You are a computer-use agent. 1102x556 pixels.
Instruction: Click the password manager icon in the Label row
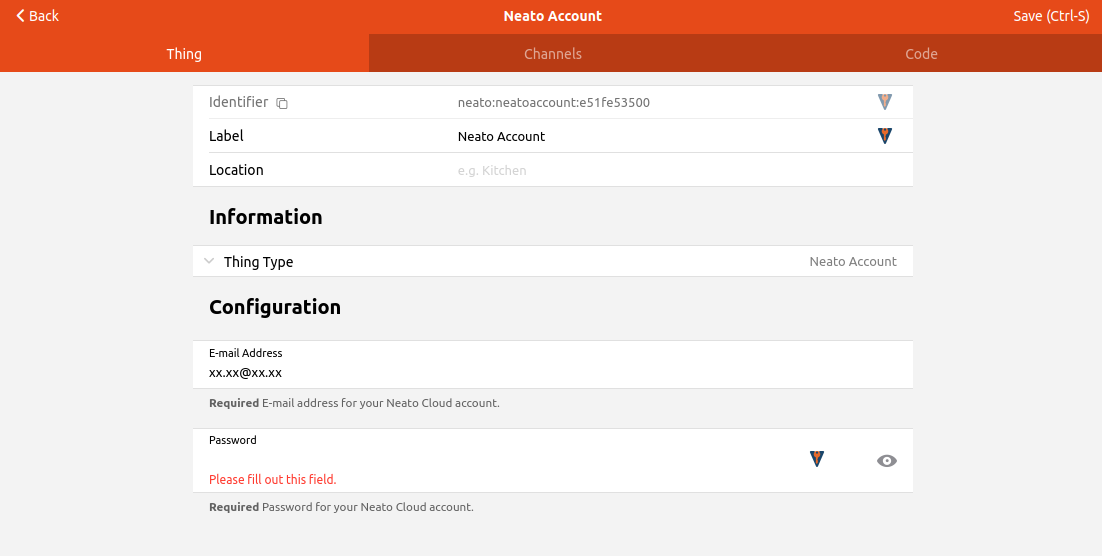point(884,136)
